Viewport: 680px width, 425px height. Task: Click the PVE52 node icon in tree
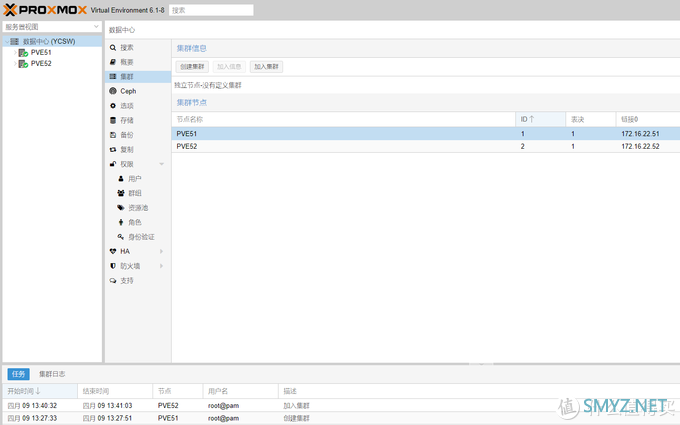point(23,64)
